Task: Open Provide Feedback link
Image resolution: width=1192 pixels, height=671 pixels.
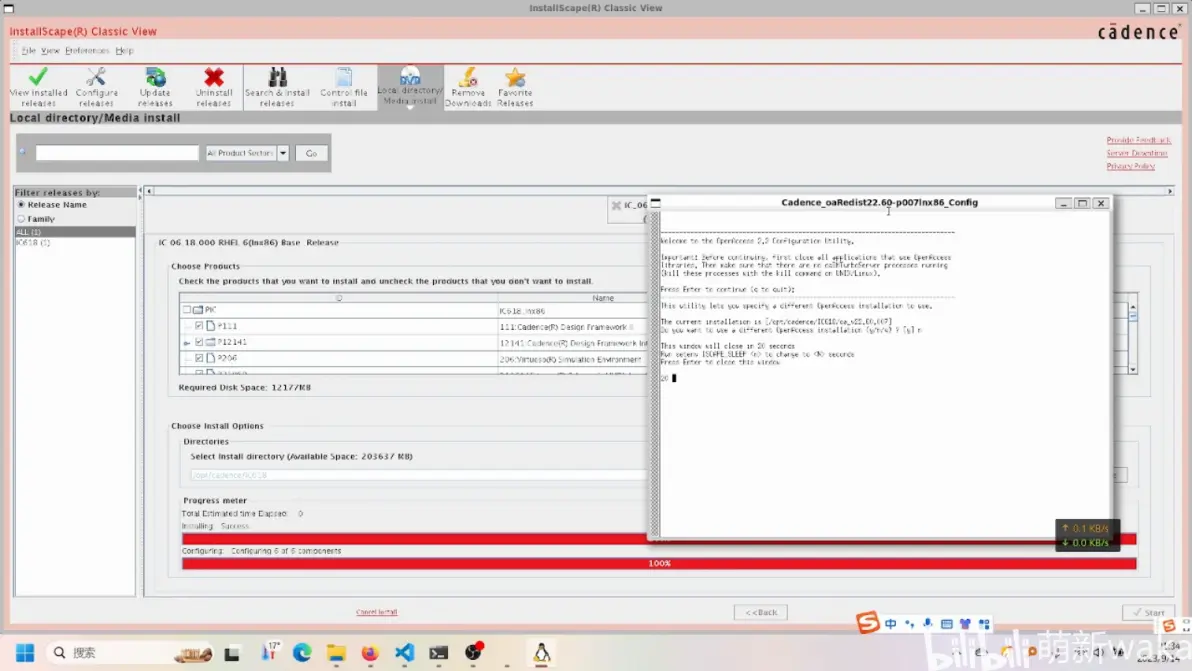Action: pos(1138,140)
